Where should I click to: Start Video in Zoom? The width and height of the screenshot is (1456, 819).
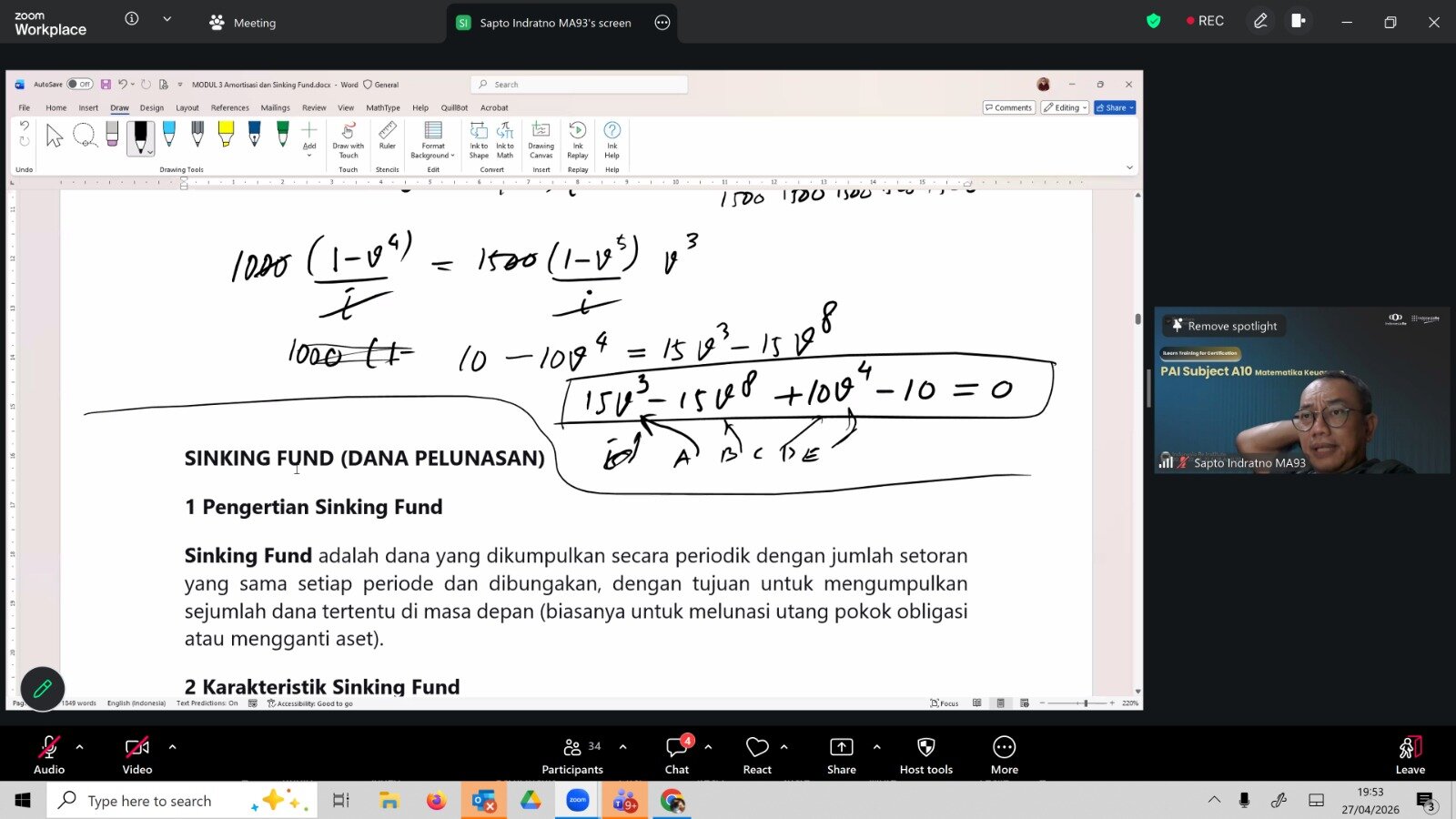pyautogui.click(x=137, y=754)
